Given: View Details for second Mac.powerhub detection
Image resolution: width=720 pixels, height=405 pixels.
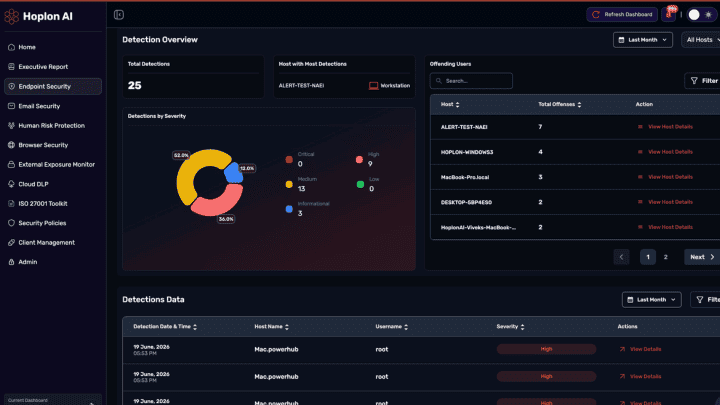Looking at the screenshot, I should pos(641,377).
